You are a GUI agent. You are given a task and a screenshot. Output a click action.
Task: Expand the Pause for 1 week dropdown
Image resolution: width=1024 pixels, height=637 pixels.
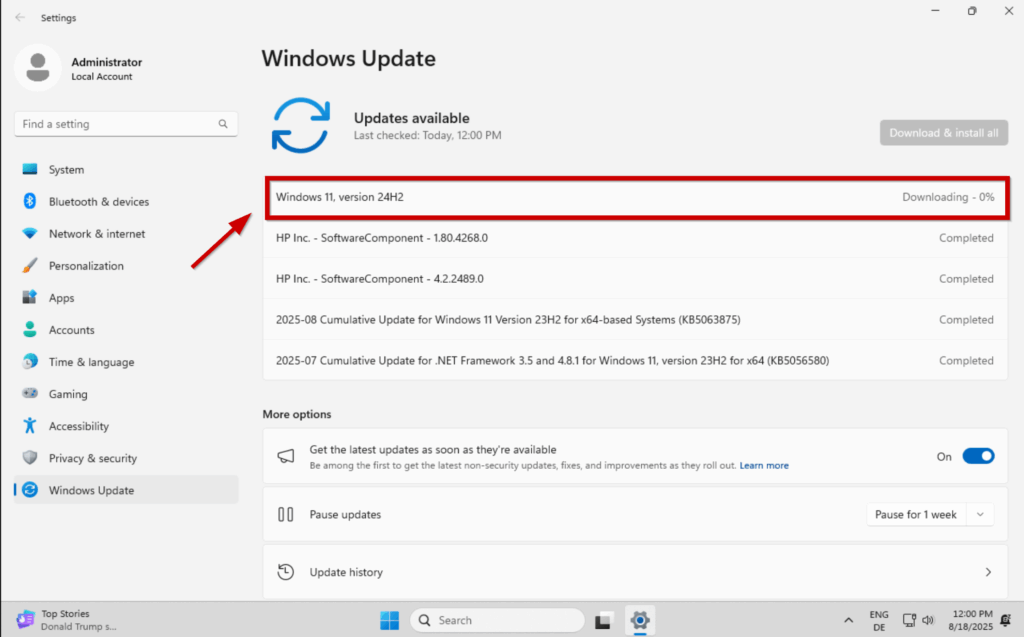[981, 515]
